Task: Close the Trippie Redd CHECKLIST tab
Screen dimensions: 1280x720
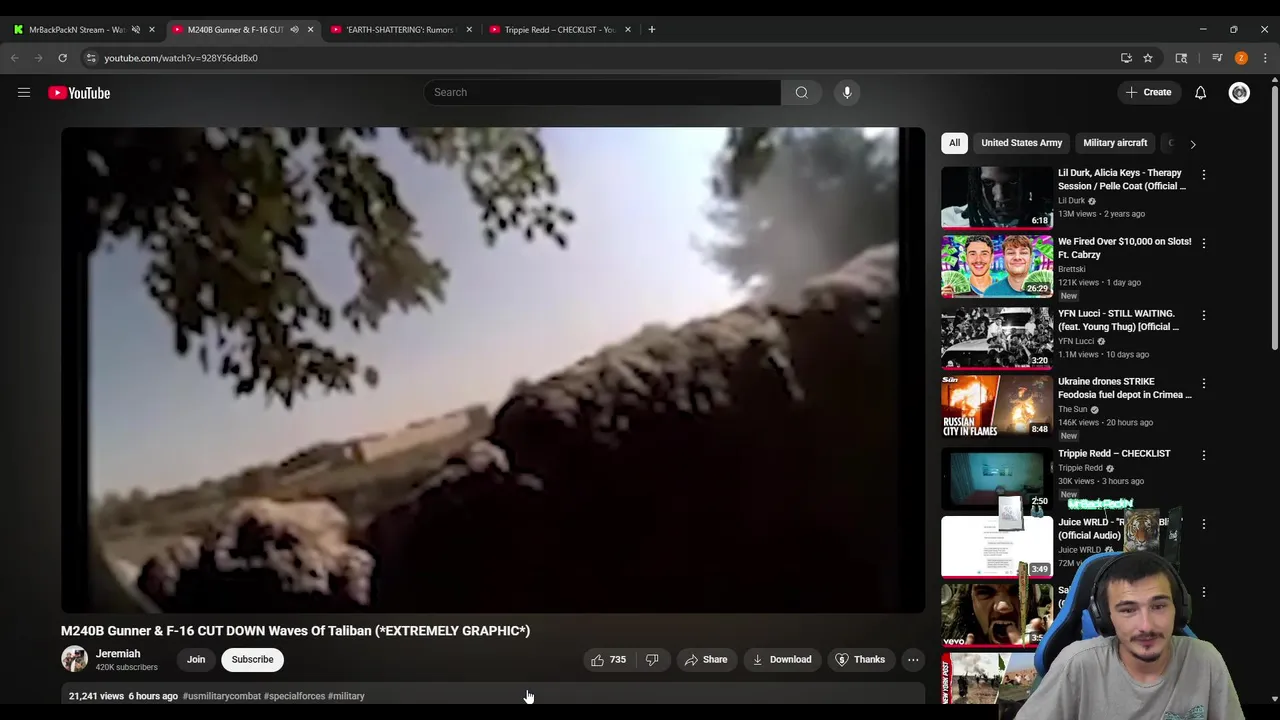Action: coord(628,30)
